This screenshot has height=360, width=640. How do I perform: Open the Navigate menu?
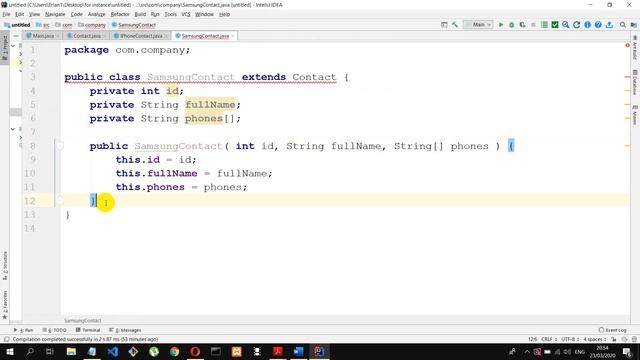point(55,14)
